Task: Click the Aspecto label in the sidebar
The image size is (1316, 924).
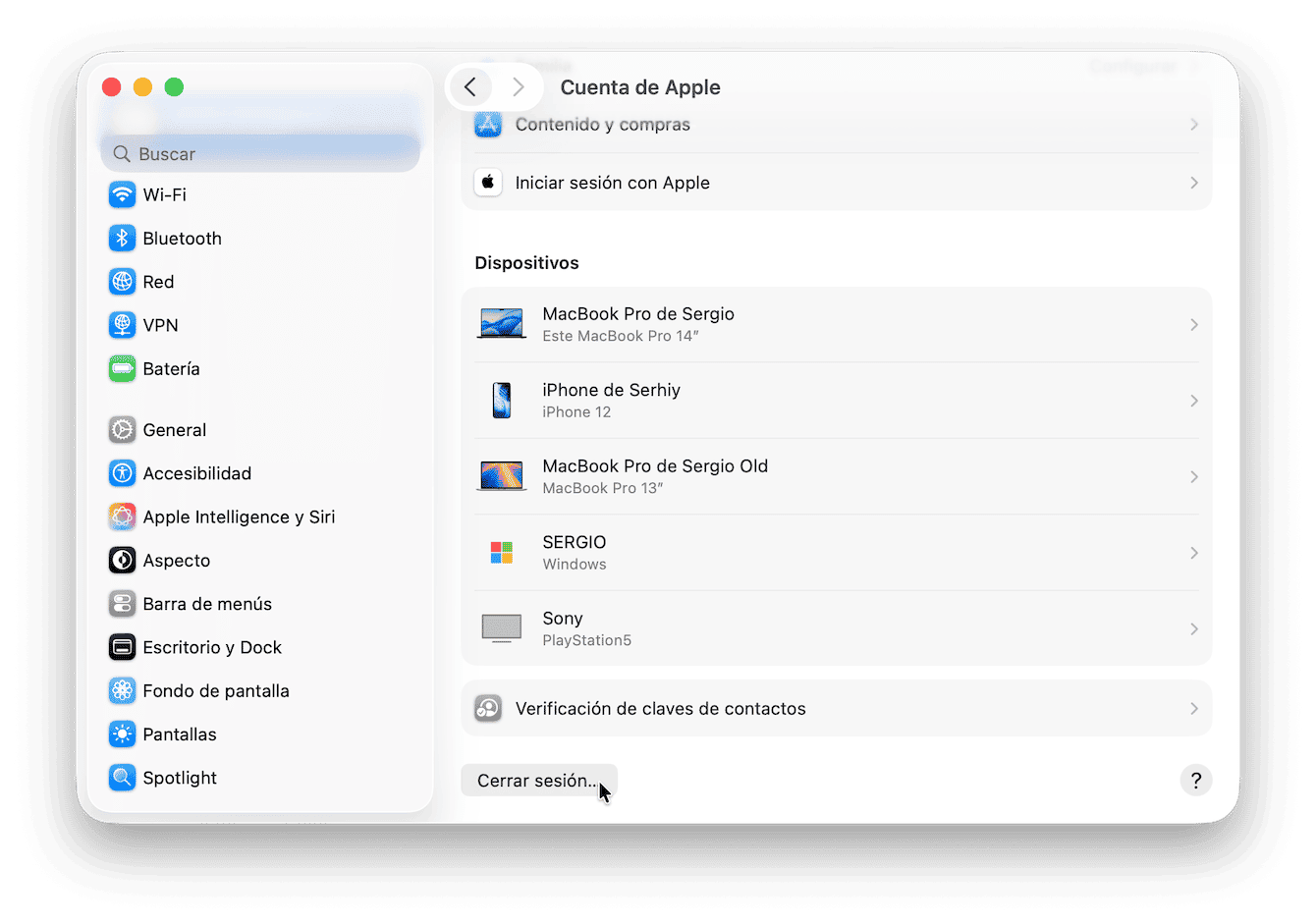Action: 177,561
